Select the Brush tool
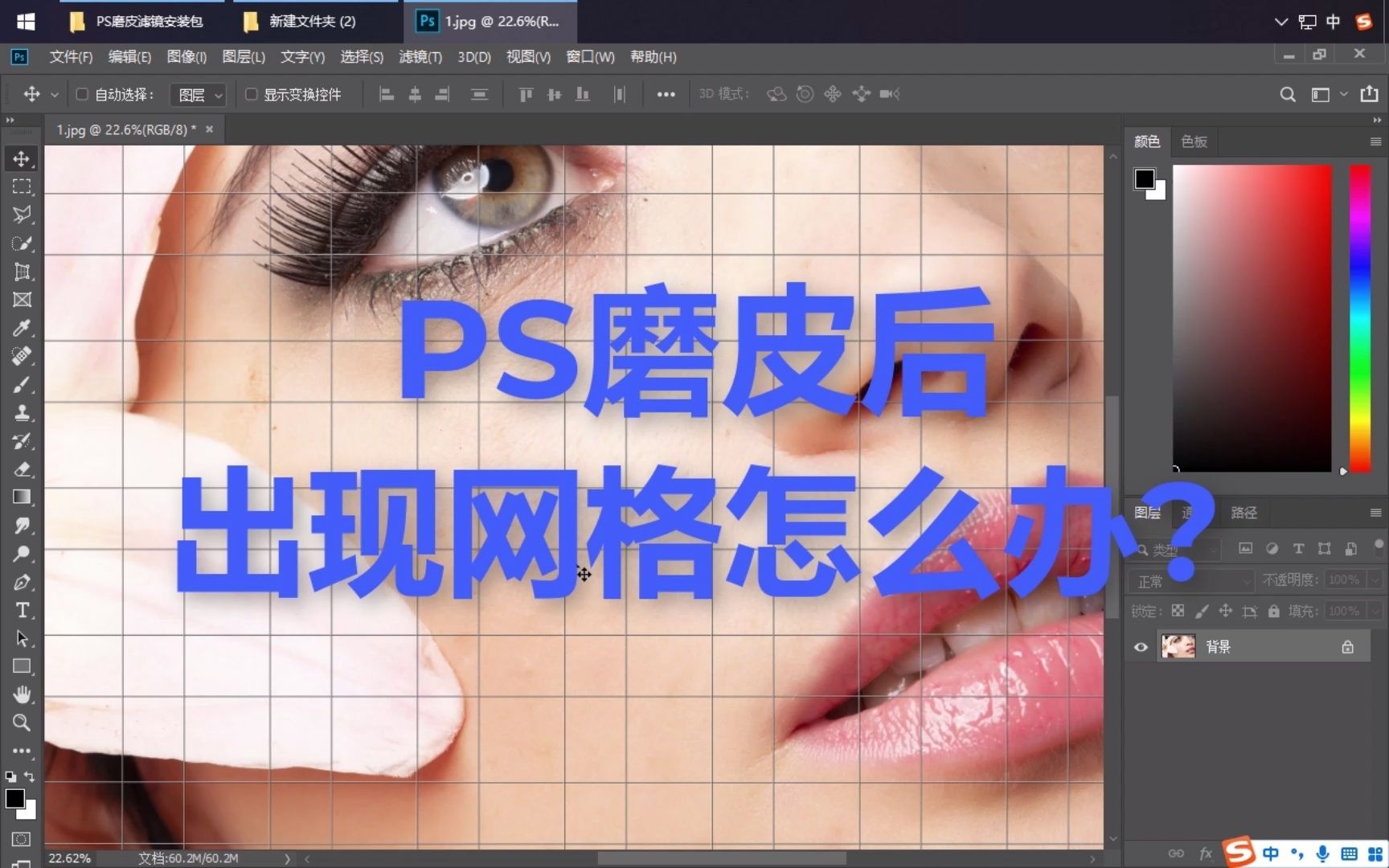 coord(20,385)
